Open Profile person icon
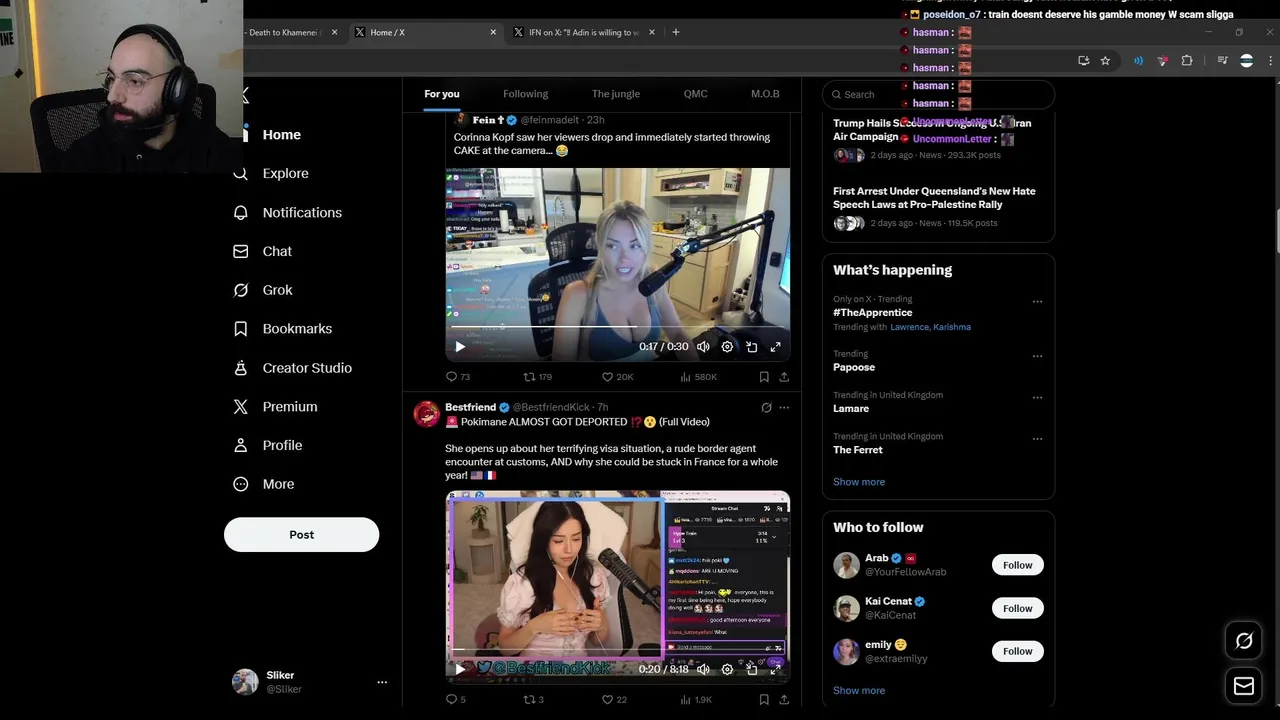 [240, 446]
